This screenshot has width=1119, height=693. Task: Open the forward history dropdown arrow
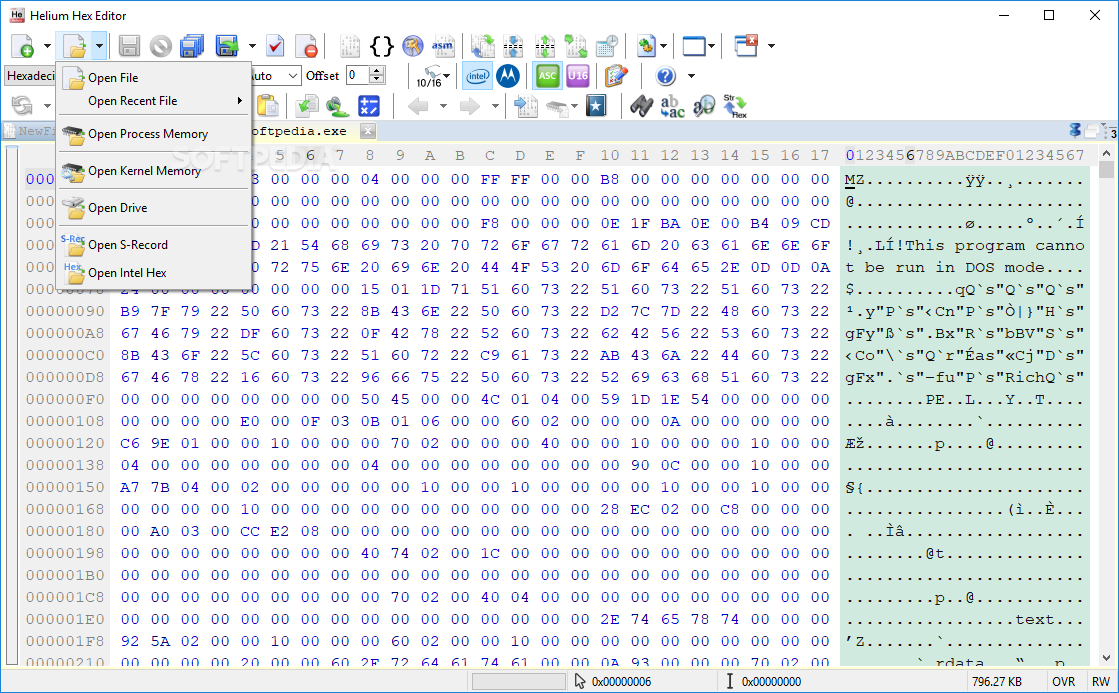click(495, 106)
